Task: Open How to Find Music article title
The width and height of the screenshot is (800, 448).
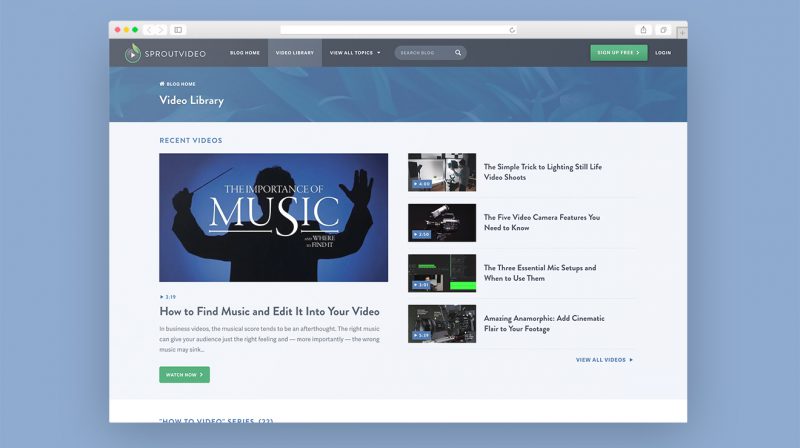Action: click(269, 311)
